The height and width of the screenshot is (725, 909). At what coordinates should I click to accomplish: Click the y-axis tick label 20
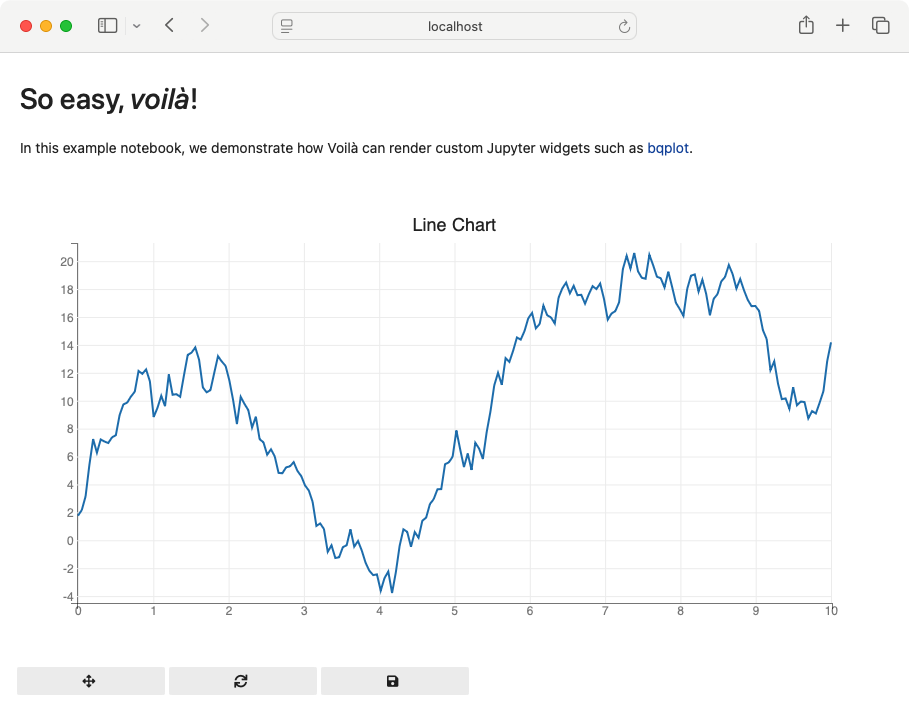(x=66, y=262)
